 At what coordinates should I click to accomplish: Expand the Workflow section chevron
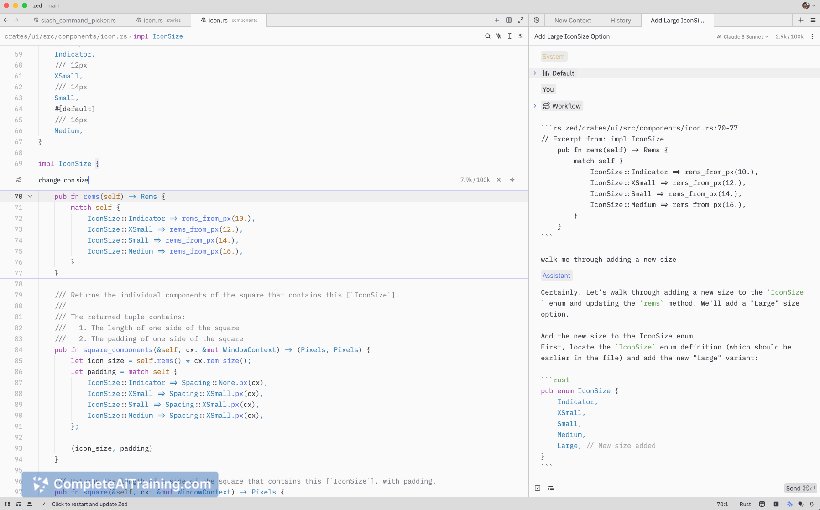[x=535, y=106]
